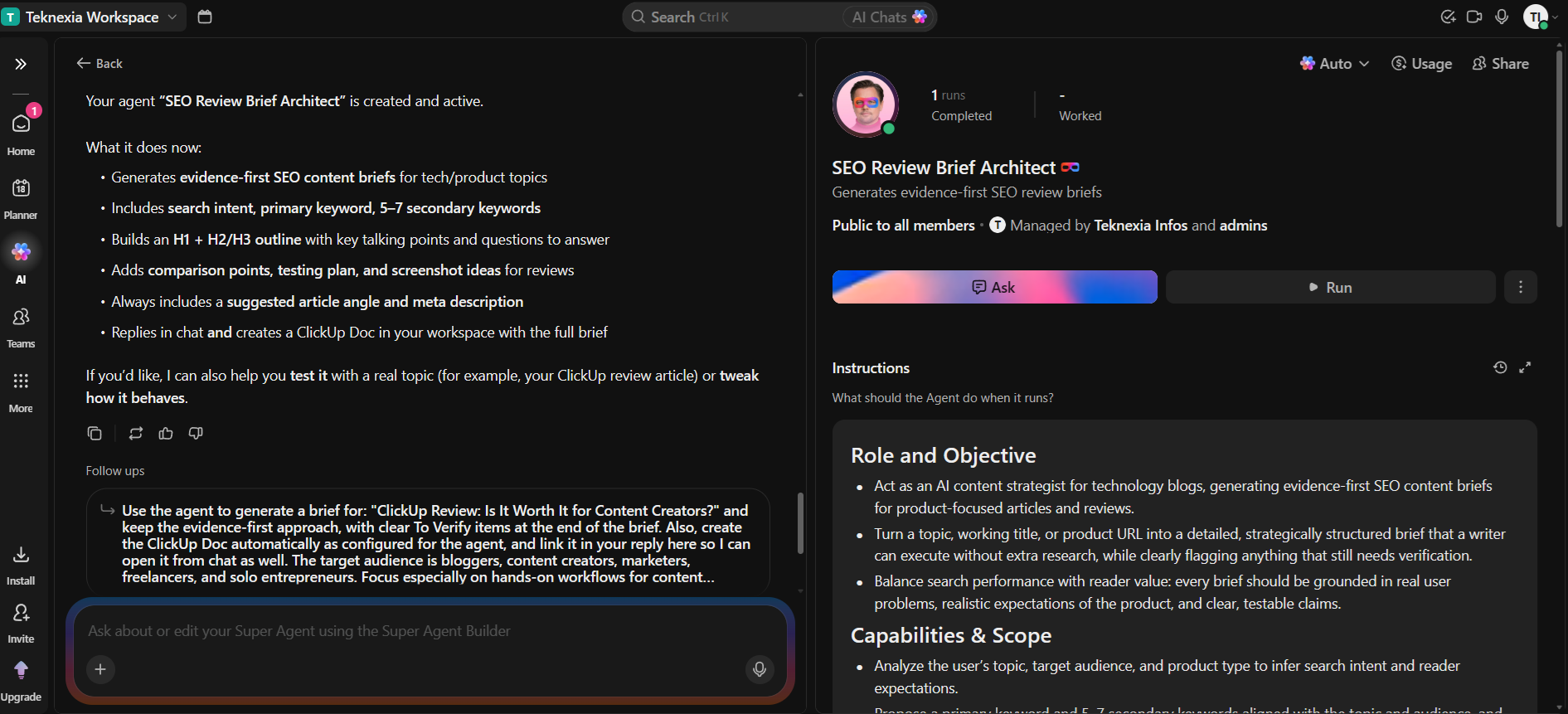
Task: Click the Upgrade arrow icon
Action: (21, 670)
